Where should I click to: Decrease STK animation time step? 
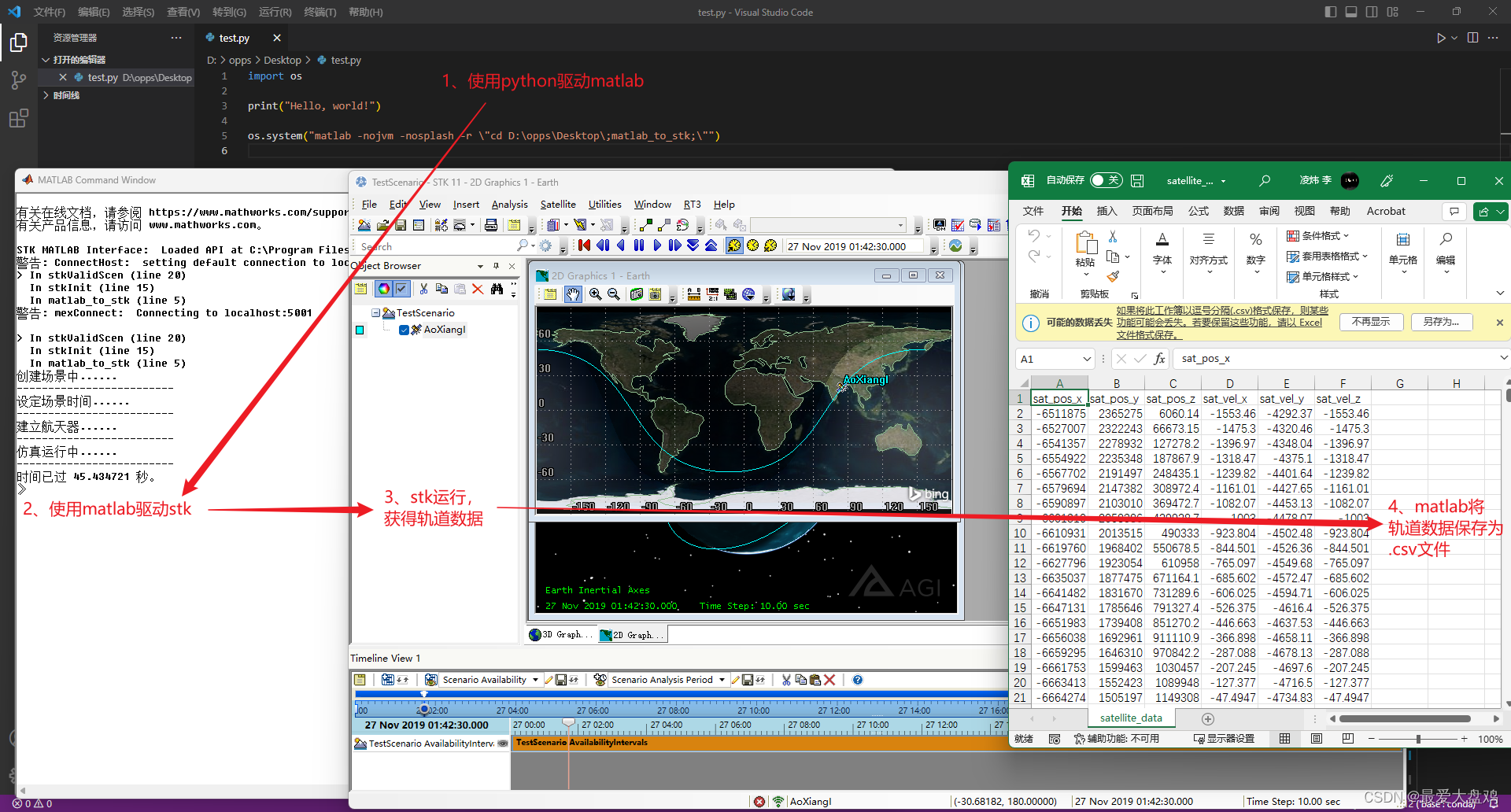pos(693,246)
